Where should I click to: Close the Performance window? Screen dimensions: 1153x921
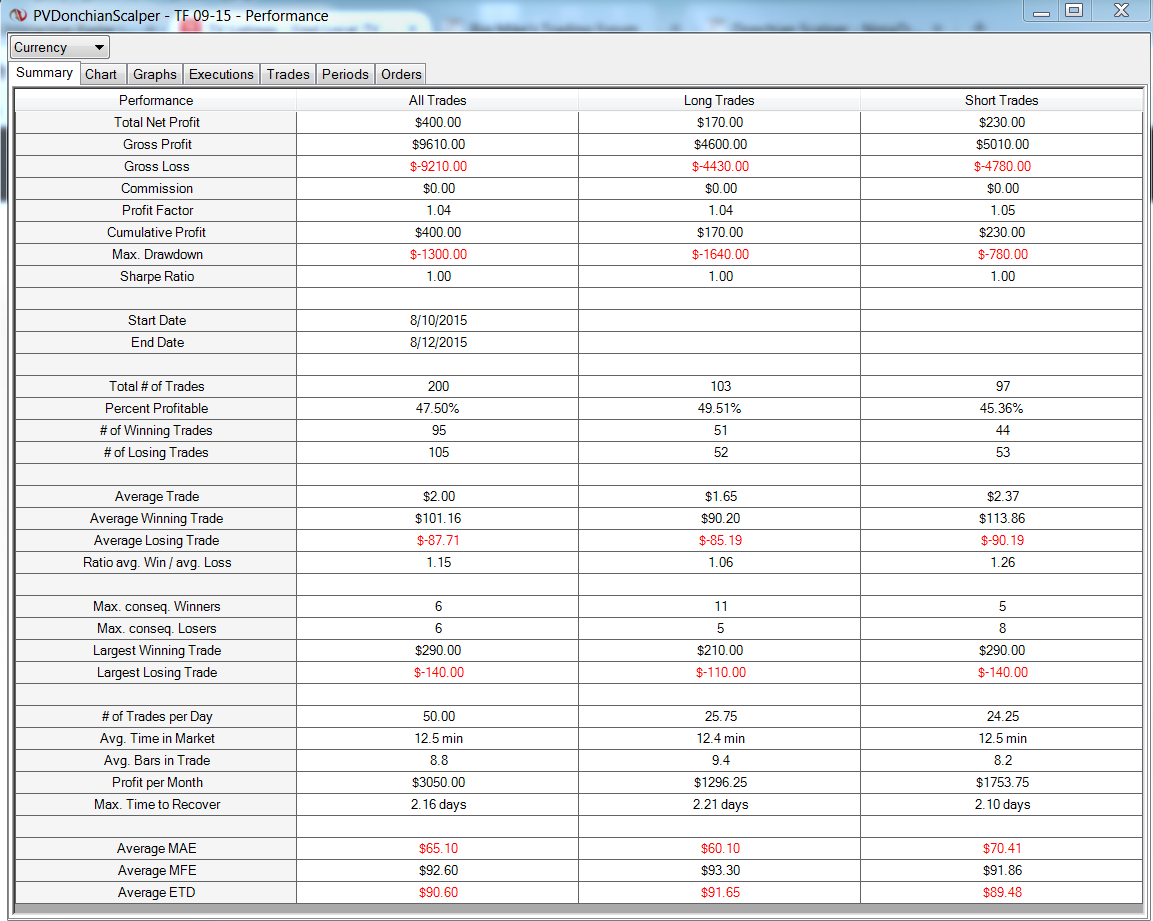point(1121,11)
